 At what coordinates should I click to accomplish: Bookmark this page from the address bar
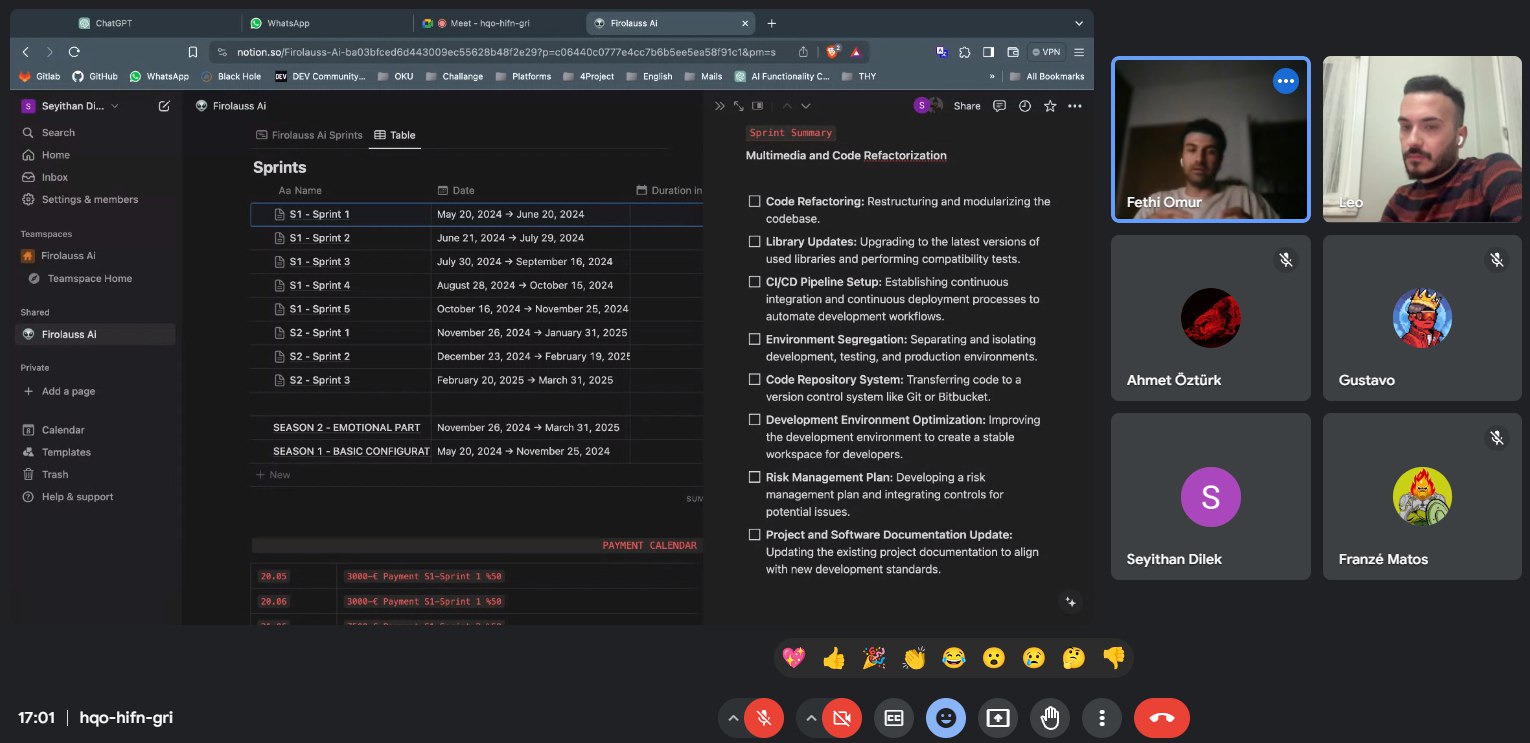click(x=193, y=52)
